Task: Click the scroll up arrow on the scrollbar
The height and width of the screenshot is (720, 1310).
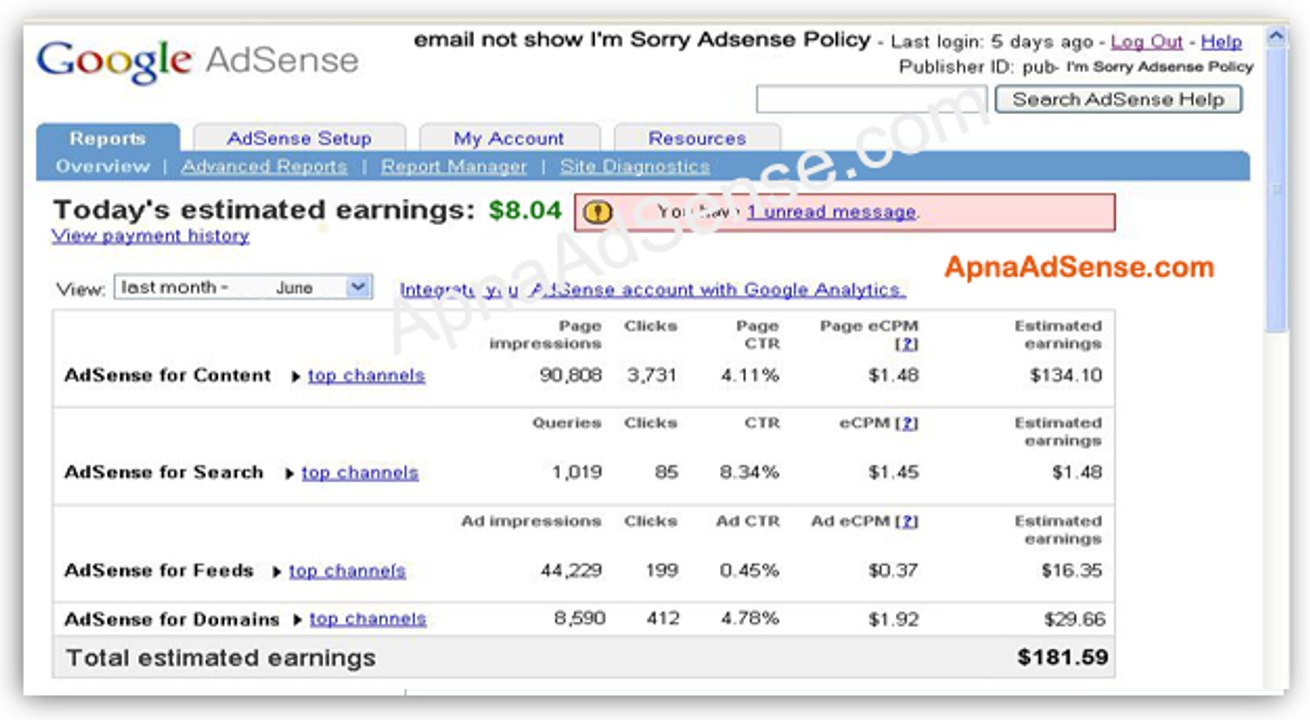Action: point(1275,38)
